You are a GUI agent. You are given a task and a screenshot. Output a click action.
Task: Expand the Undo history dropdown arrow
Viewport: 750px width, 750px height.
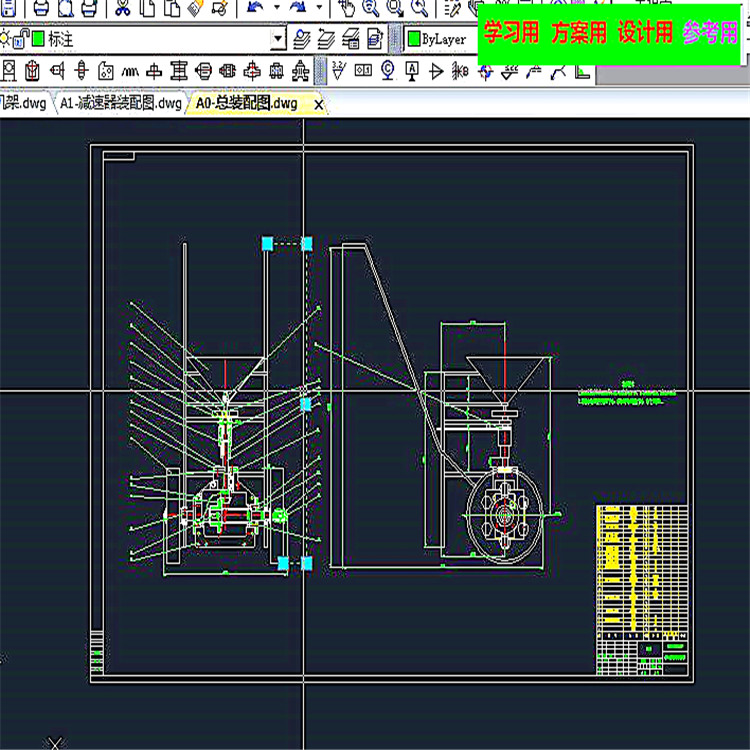[277, 8]
